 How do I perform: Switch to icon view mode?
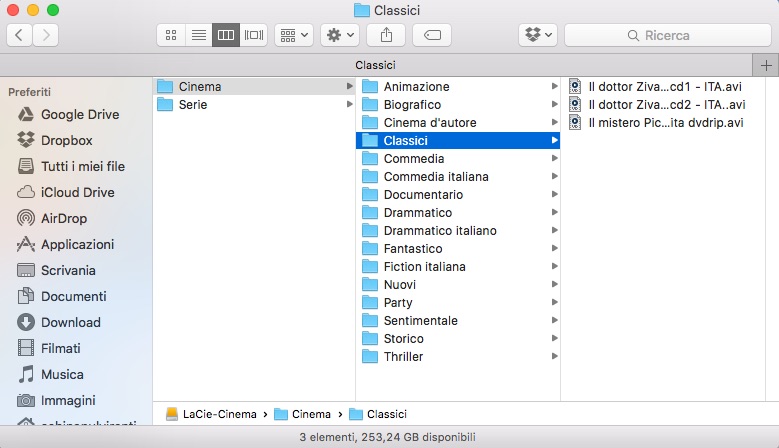pos(171,35)
